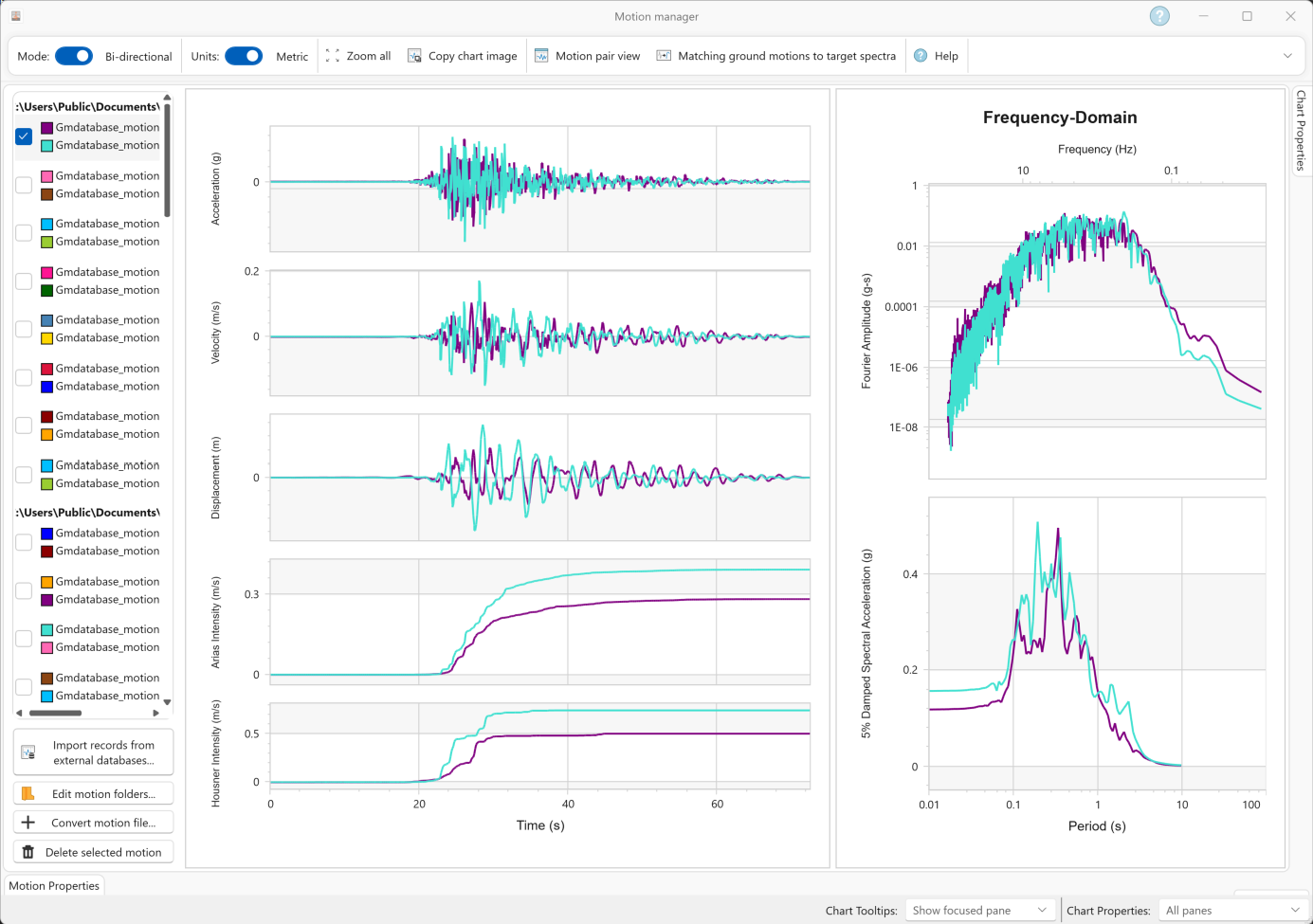The height and width of the screenshot is (924, 1313).
Task: Click the trash icon for Delete selected motion
Action: tap(28, 852)
